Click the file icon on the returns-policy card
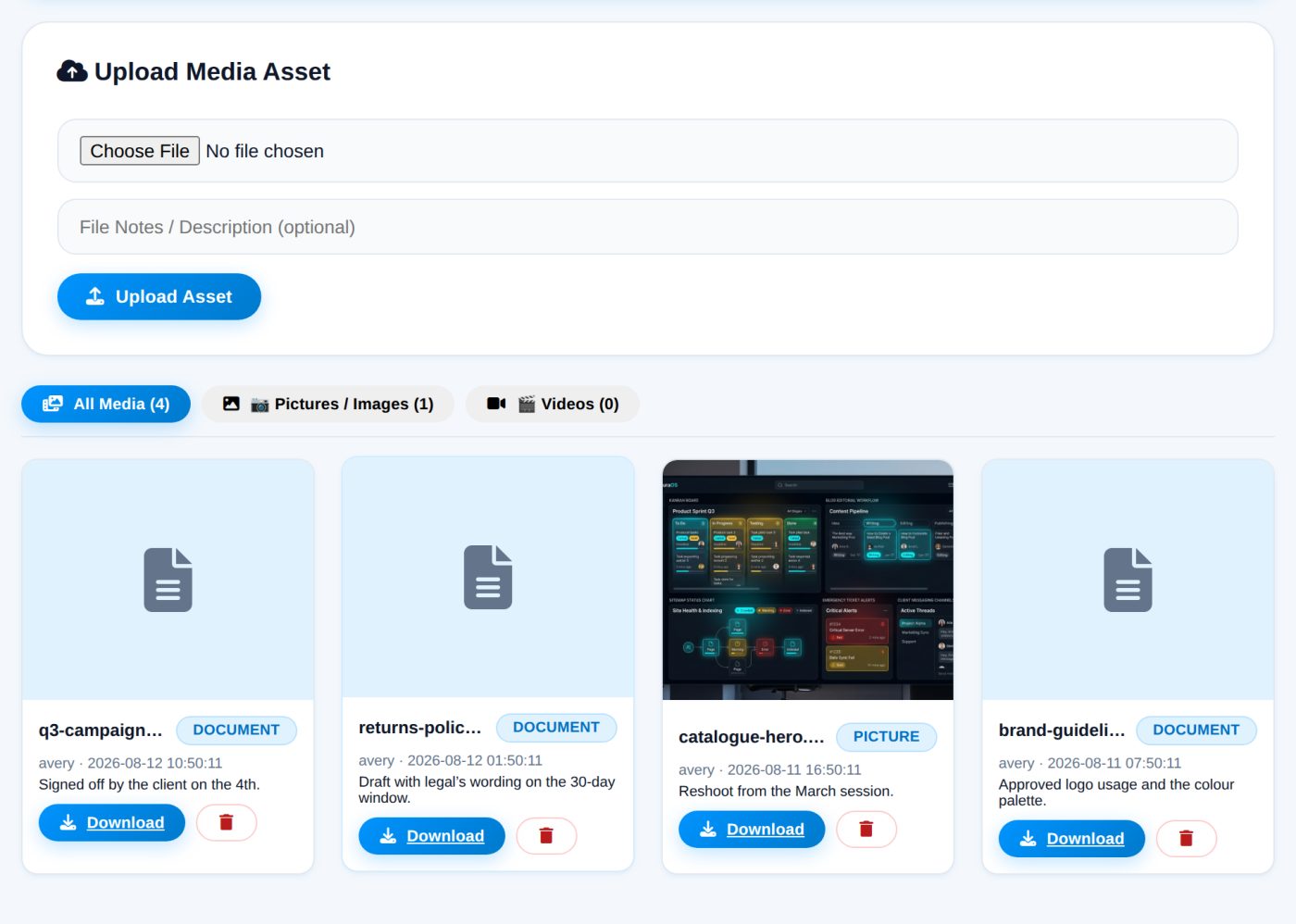The width and height of the screenshot is (1296, 924). coord(488,577)
